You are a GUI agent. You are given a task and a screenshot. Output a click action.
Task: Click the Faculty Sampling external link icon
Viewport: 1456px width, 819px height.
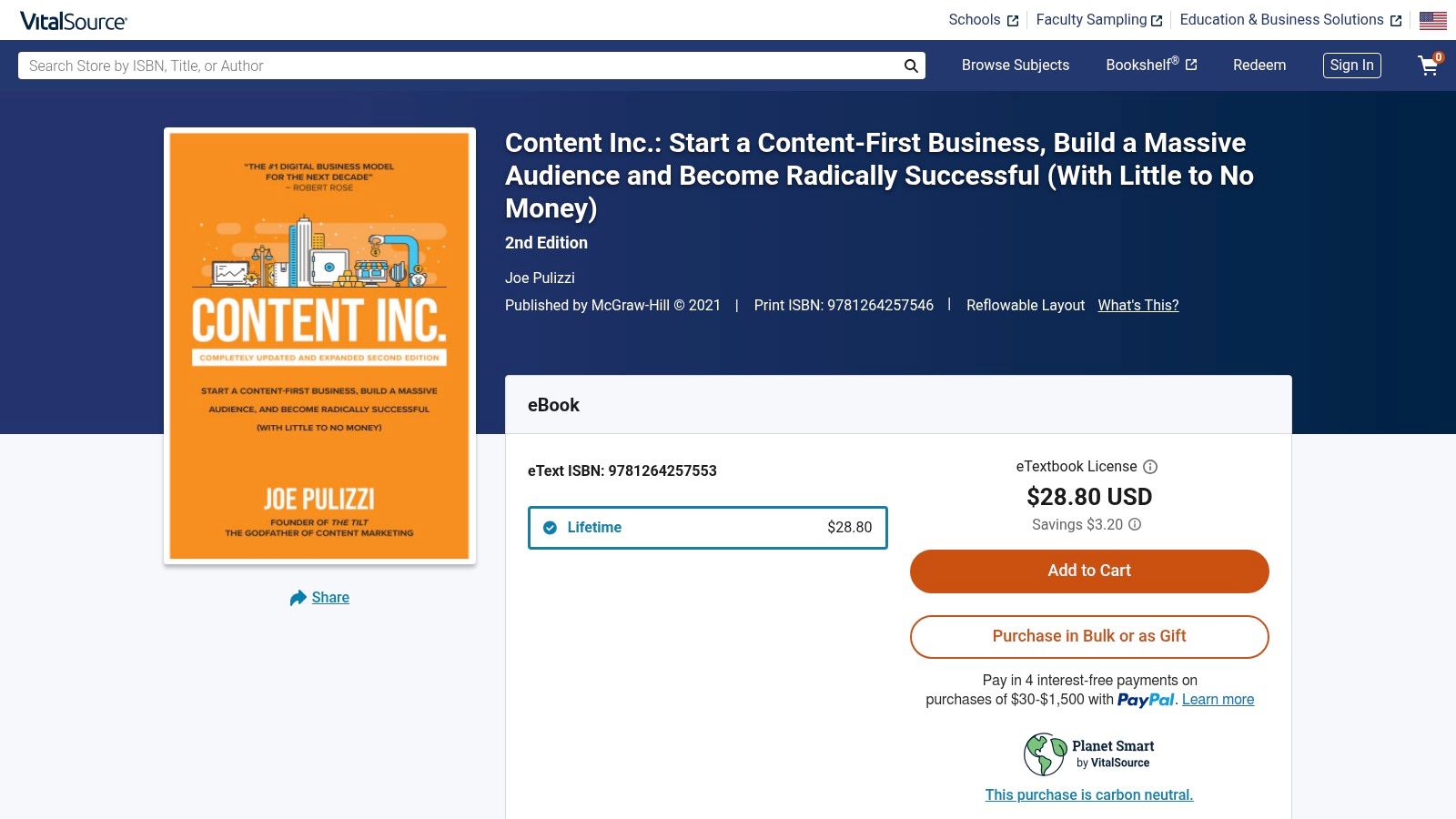(1157, 19)
